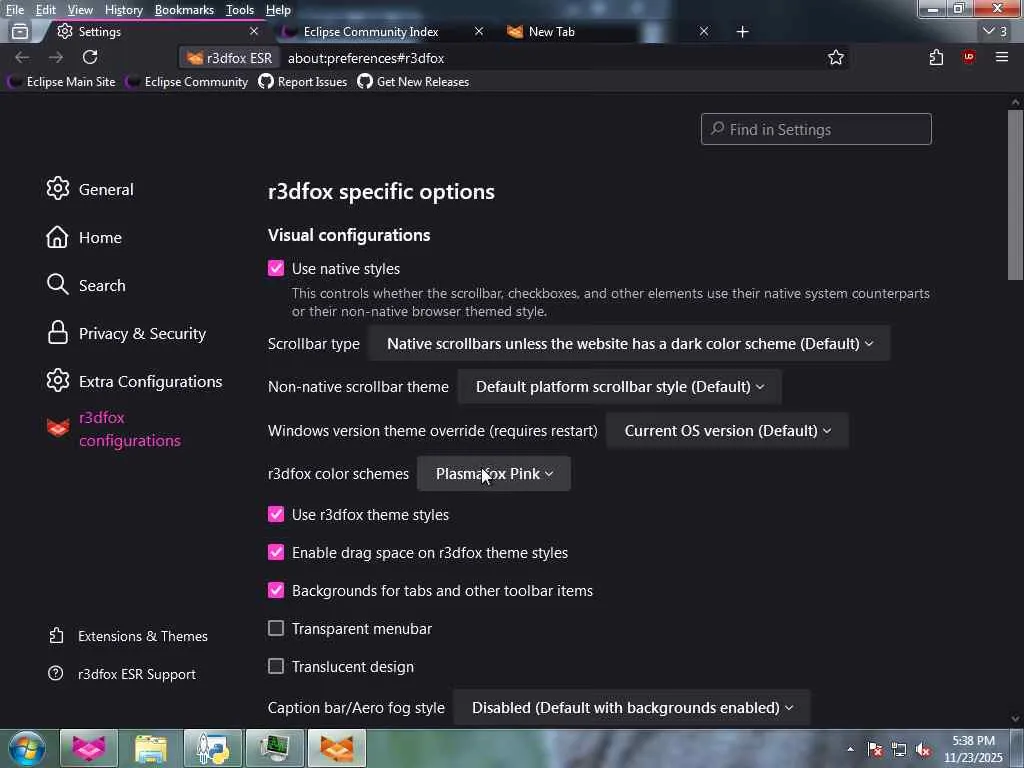Open the uBlock Origin toolbar icon
The height and width of the screenshot is (768, 1024).
tap(968, 57)
